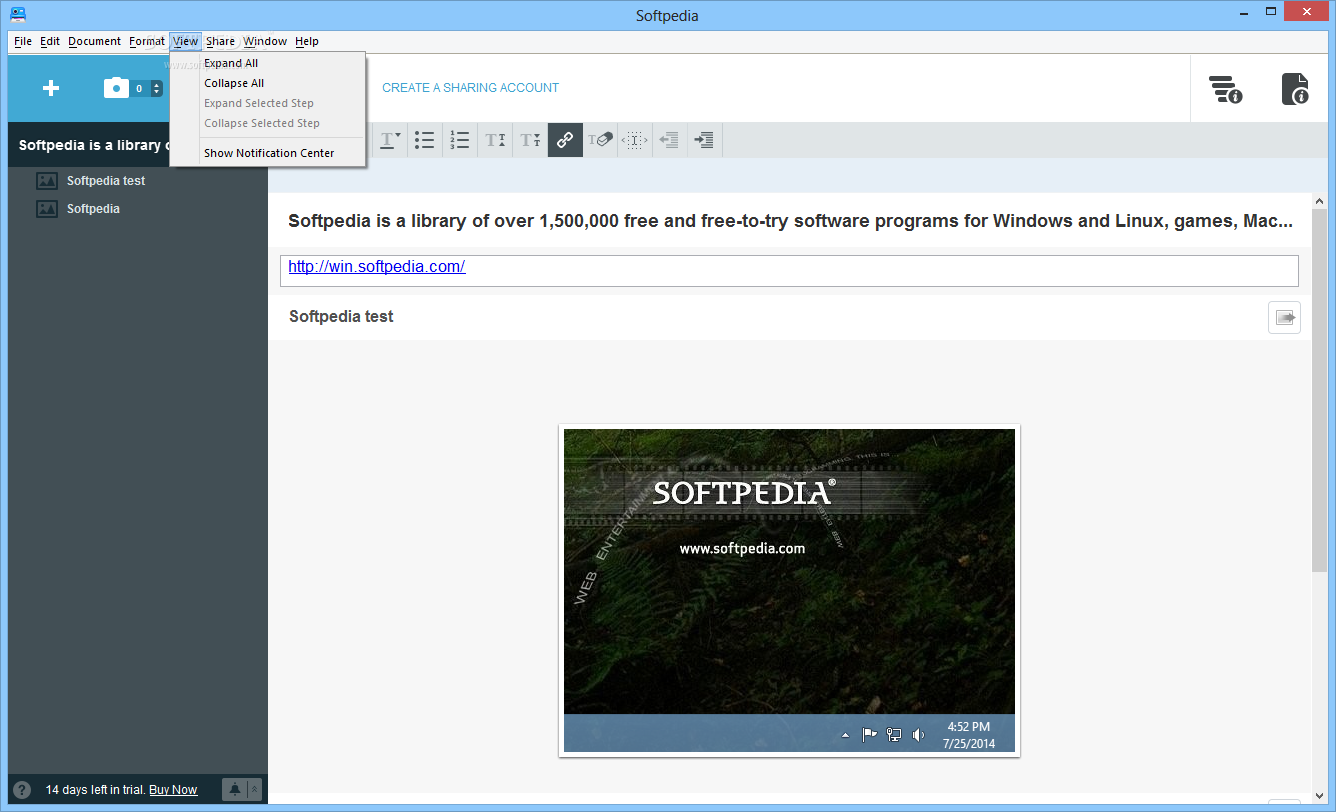This screenshot has height=812, width=1336.
Task: Click the vertical scrollbar thumb
Action: 1320,390
